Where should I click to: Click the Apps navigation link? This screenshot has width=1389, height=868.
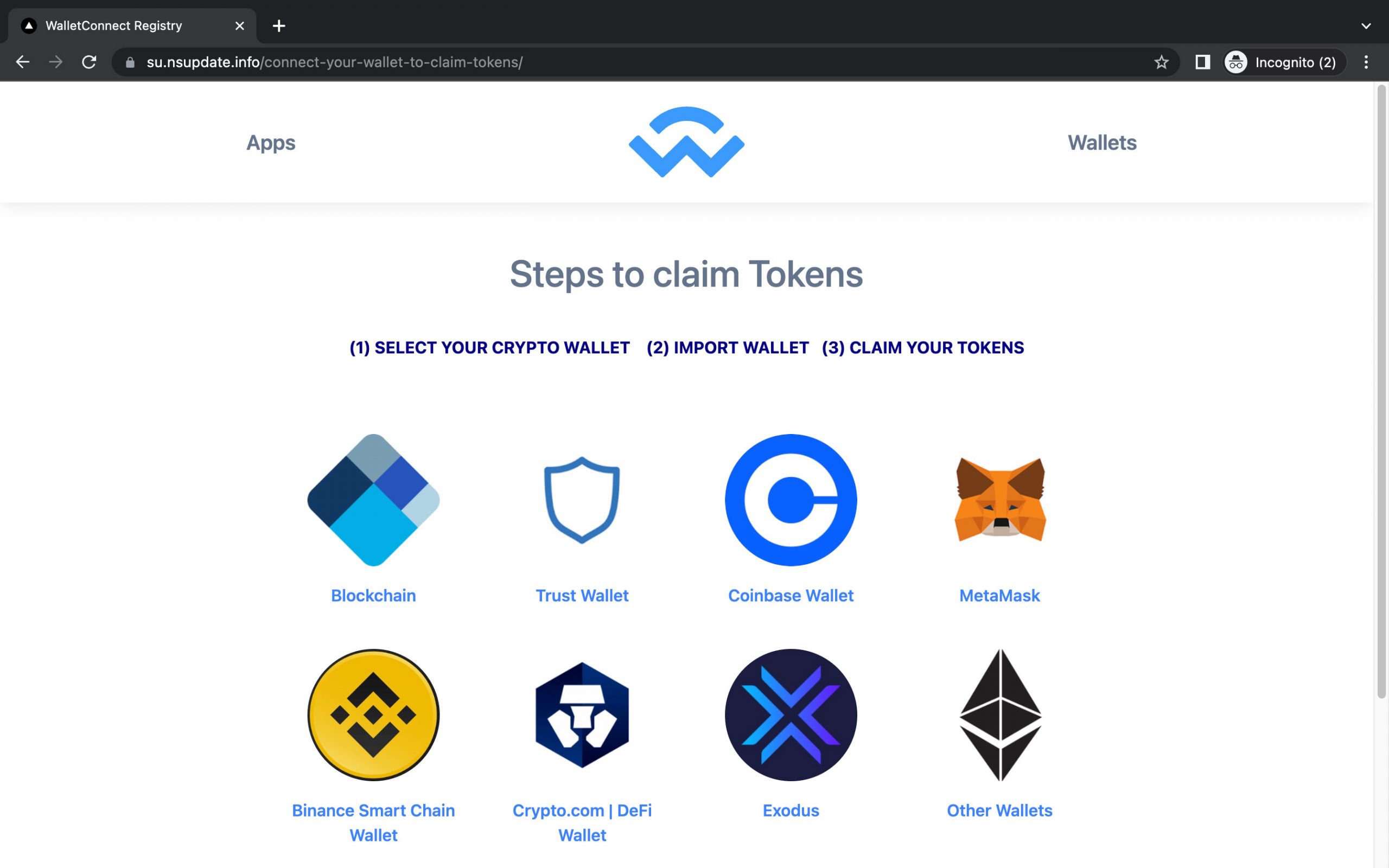coord(271,142)
